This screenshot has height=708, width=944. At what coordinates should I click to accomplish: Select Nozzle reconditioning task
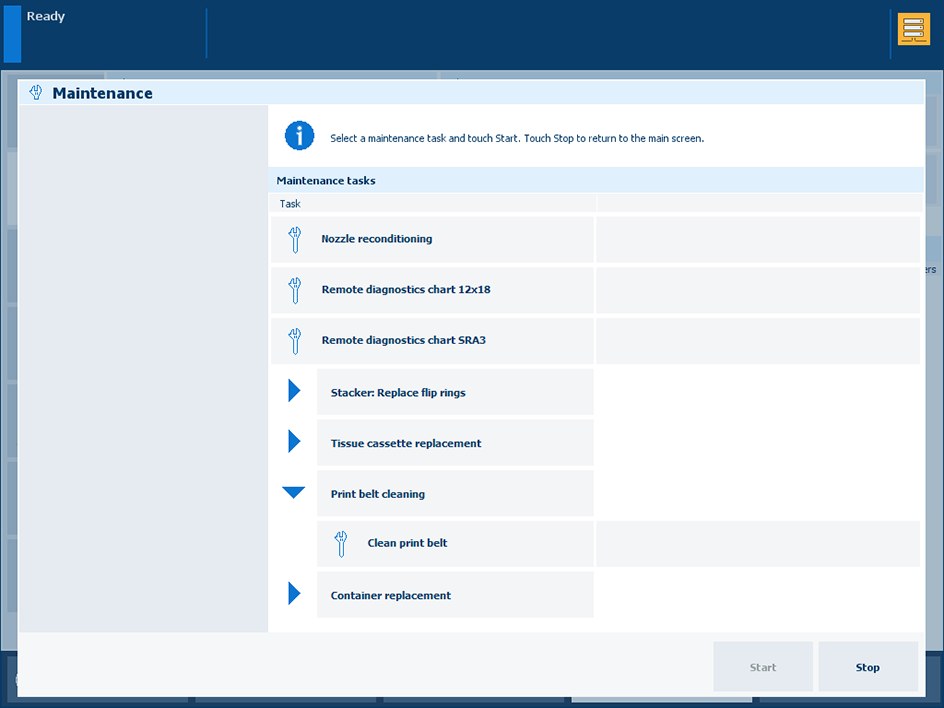(432, 240)
